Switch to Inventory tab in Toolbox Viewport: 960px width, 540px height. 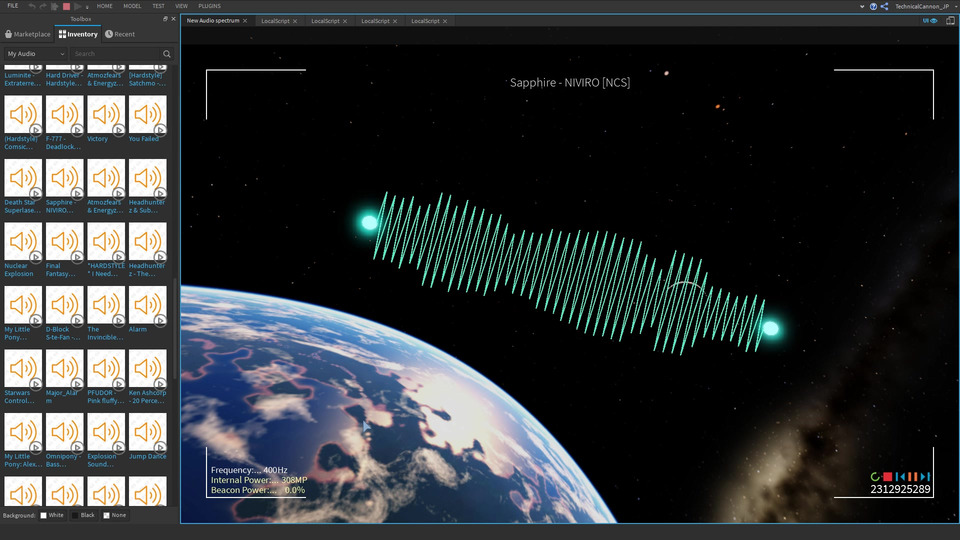pyautogui.click(x=78, y=34)
